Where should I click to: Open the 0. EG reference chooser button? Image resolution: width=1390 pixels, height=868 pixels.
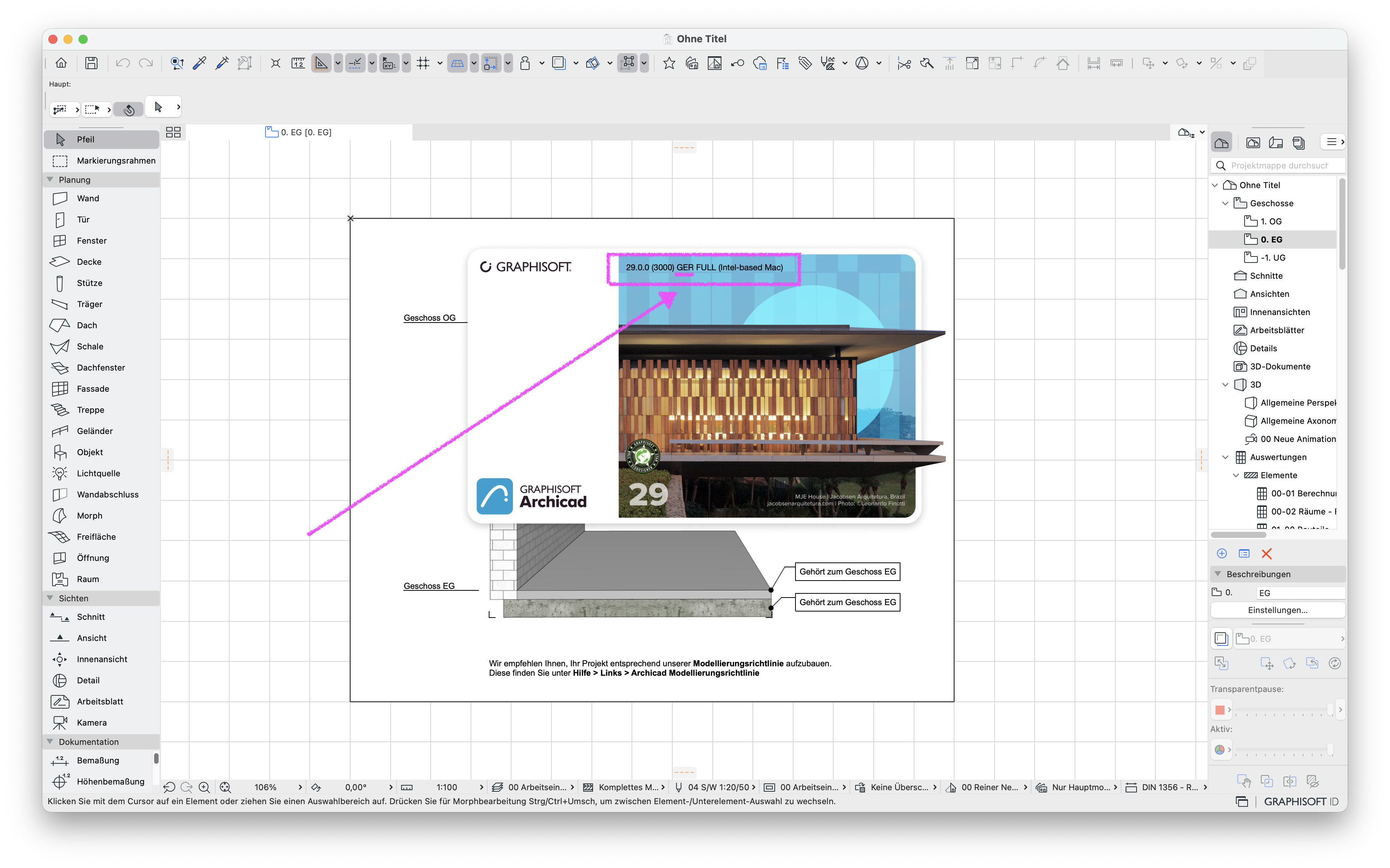pyautogui.click(x=1289, y=639)
